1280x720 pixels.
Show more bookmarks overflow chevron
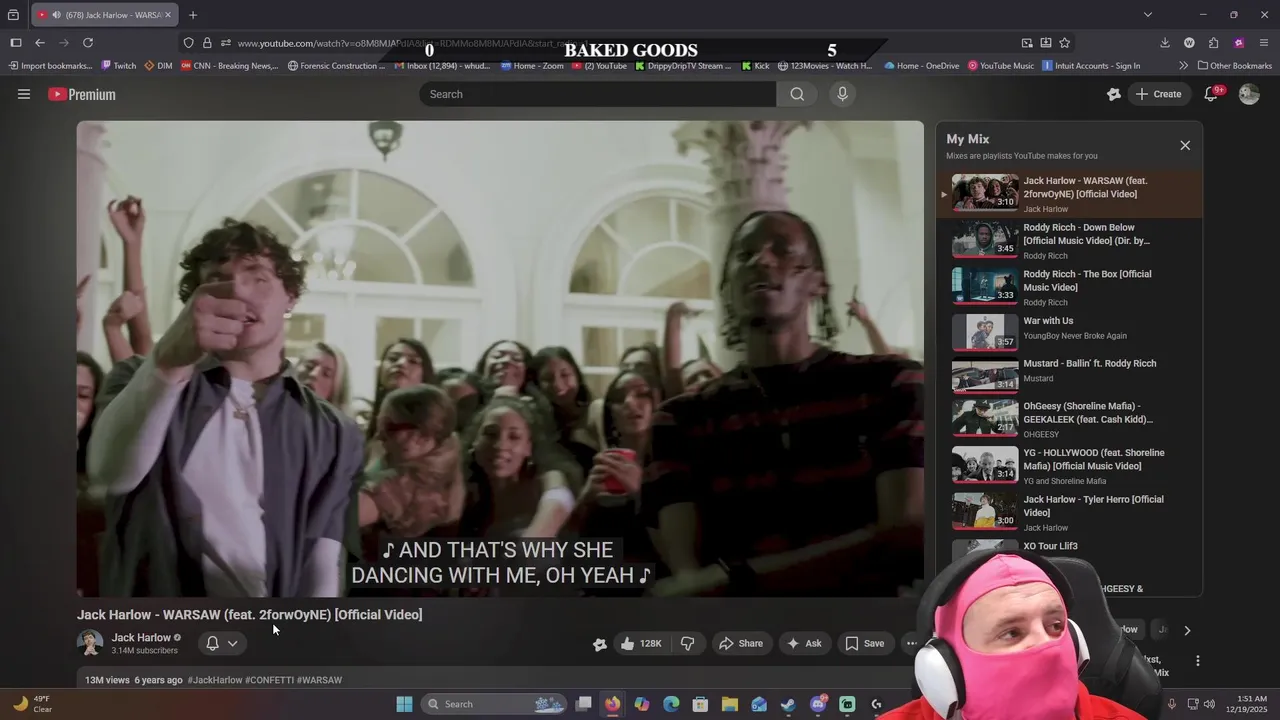tap(1184, 66)
